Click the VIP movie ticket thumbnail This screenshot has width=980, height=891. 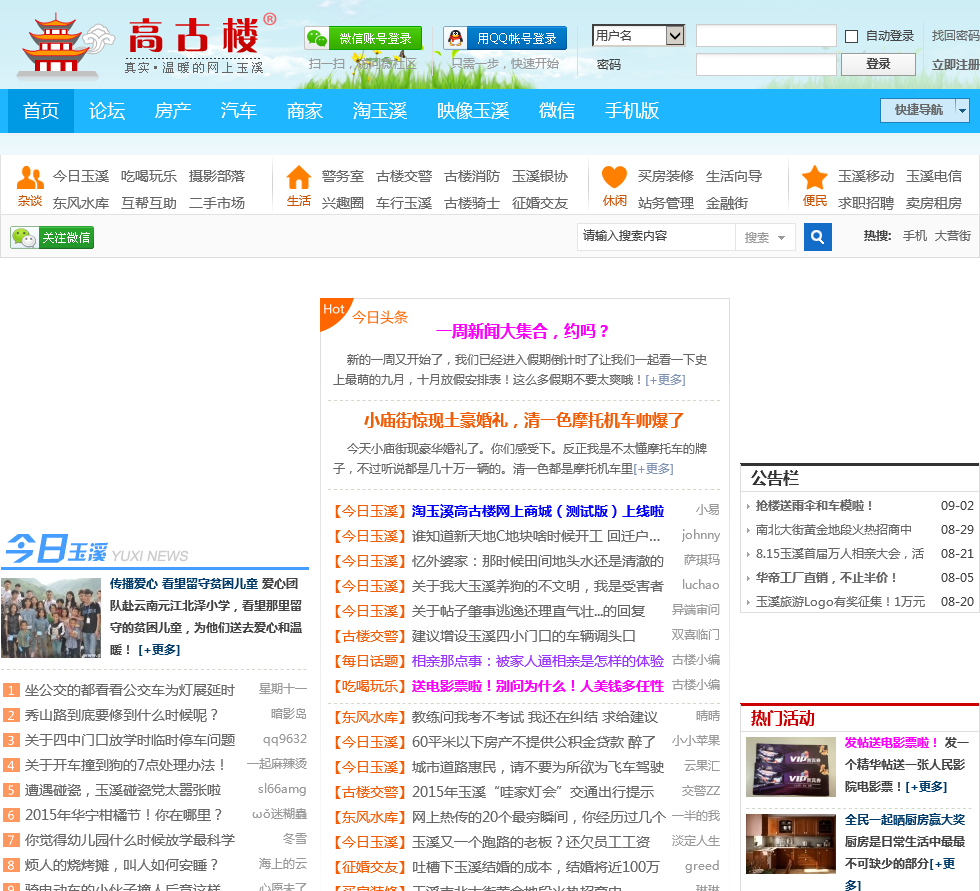[x=791, y=767]
